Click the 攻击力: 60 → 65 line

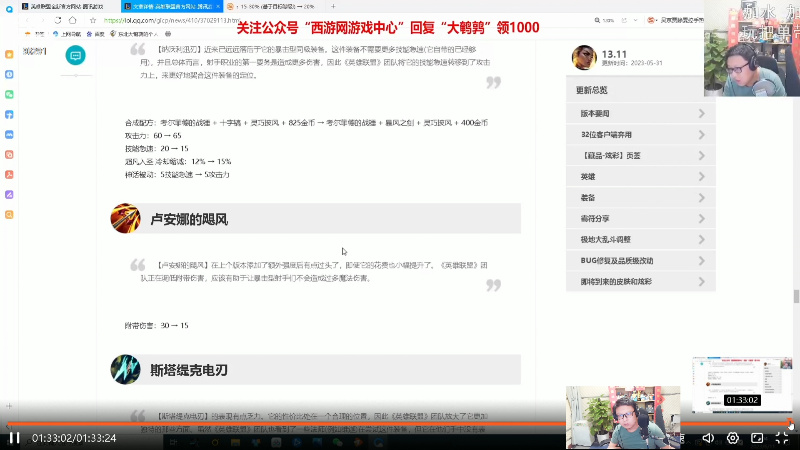pos(153,135)
